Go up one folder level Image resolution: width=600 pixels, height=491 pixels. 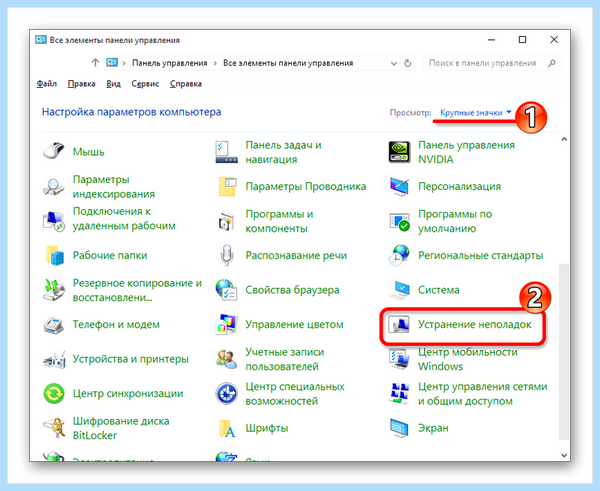[95, 62]
